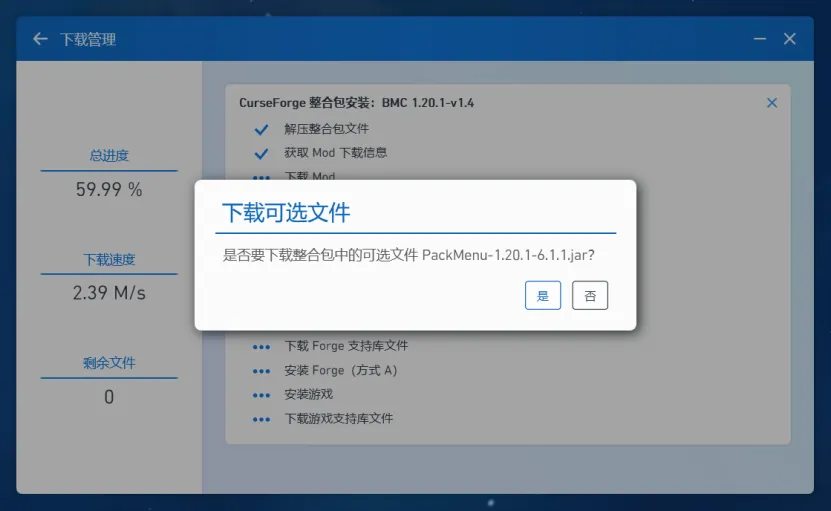Viewport: 831px width, 511px height.
Task: Click the pending dots beside 安装 Forge (方式 A)
Action: (x=261, y=372)
